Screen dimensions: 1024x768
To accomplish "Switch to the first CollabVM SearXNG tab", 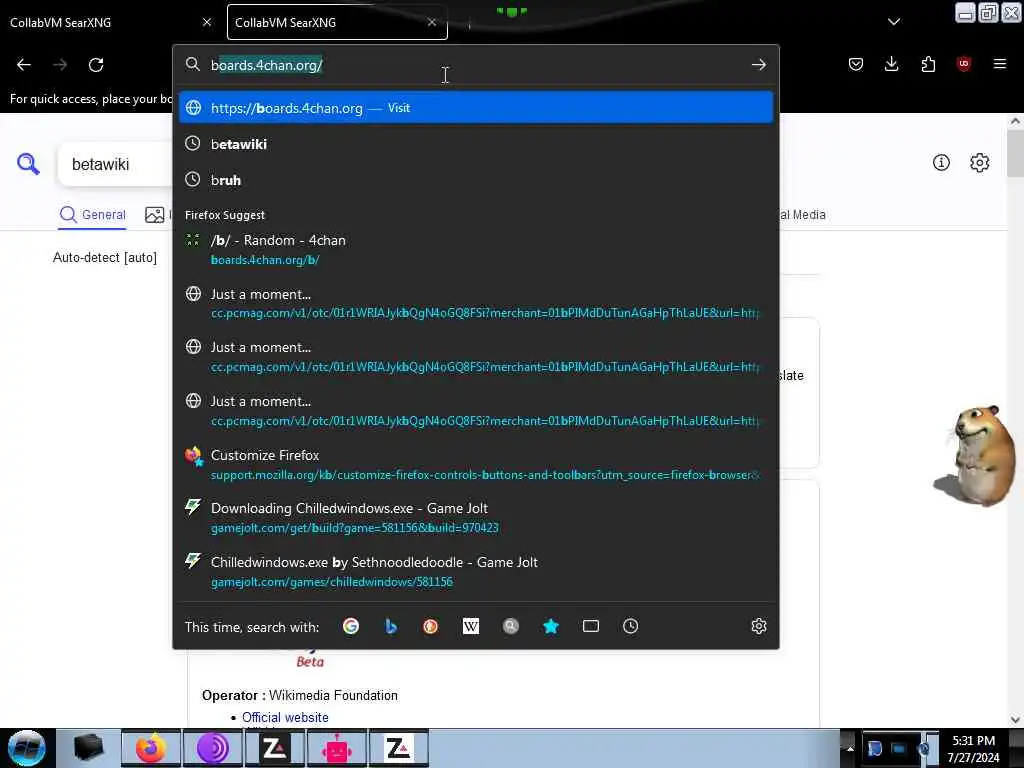I will (x=111, y=22).
